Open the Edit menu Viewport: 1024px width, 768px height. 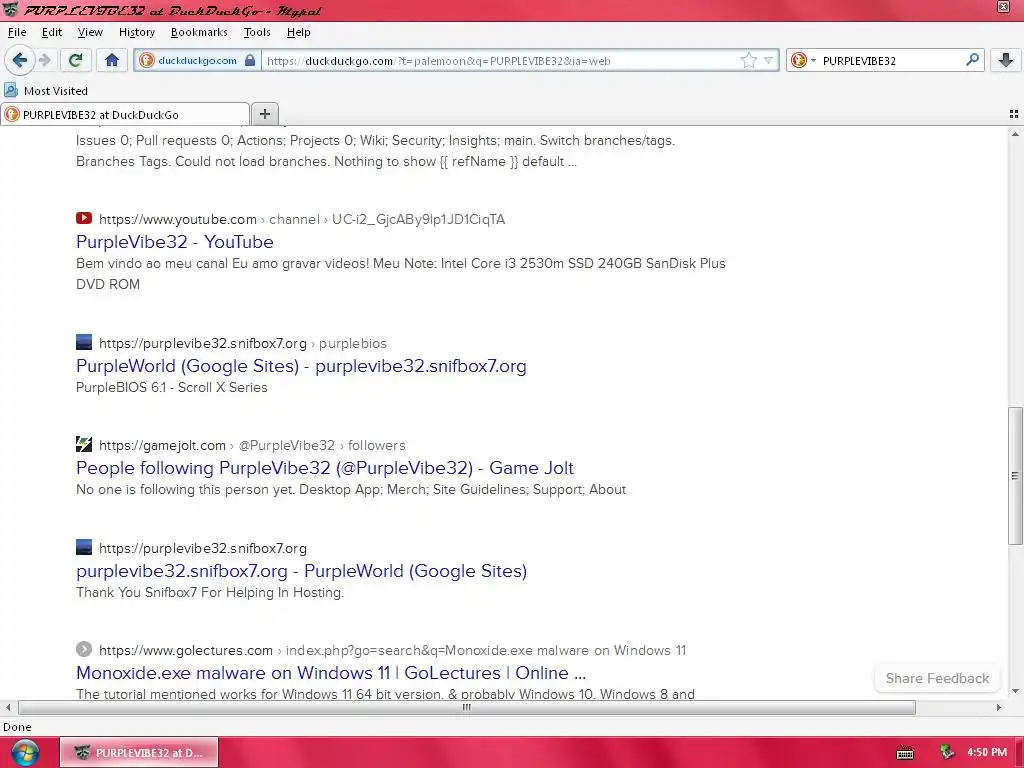(x=52, y=32)
